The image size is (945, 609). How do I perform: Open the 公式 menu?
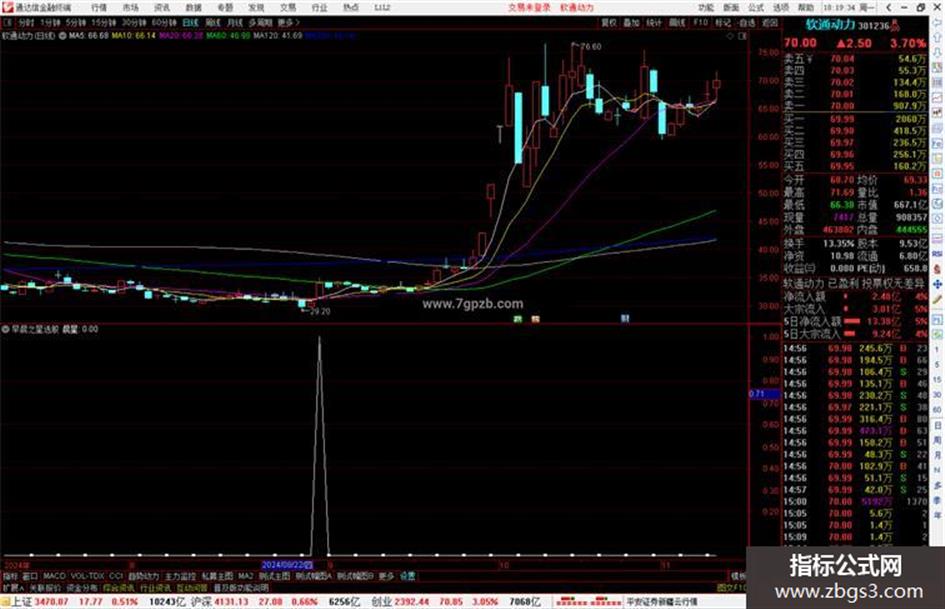(x=756, y=8)
